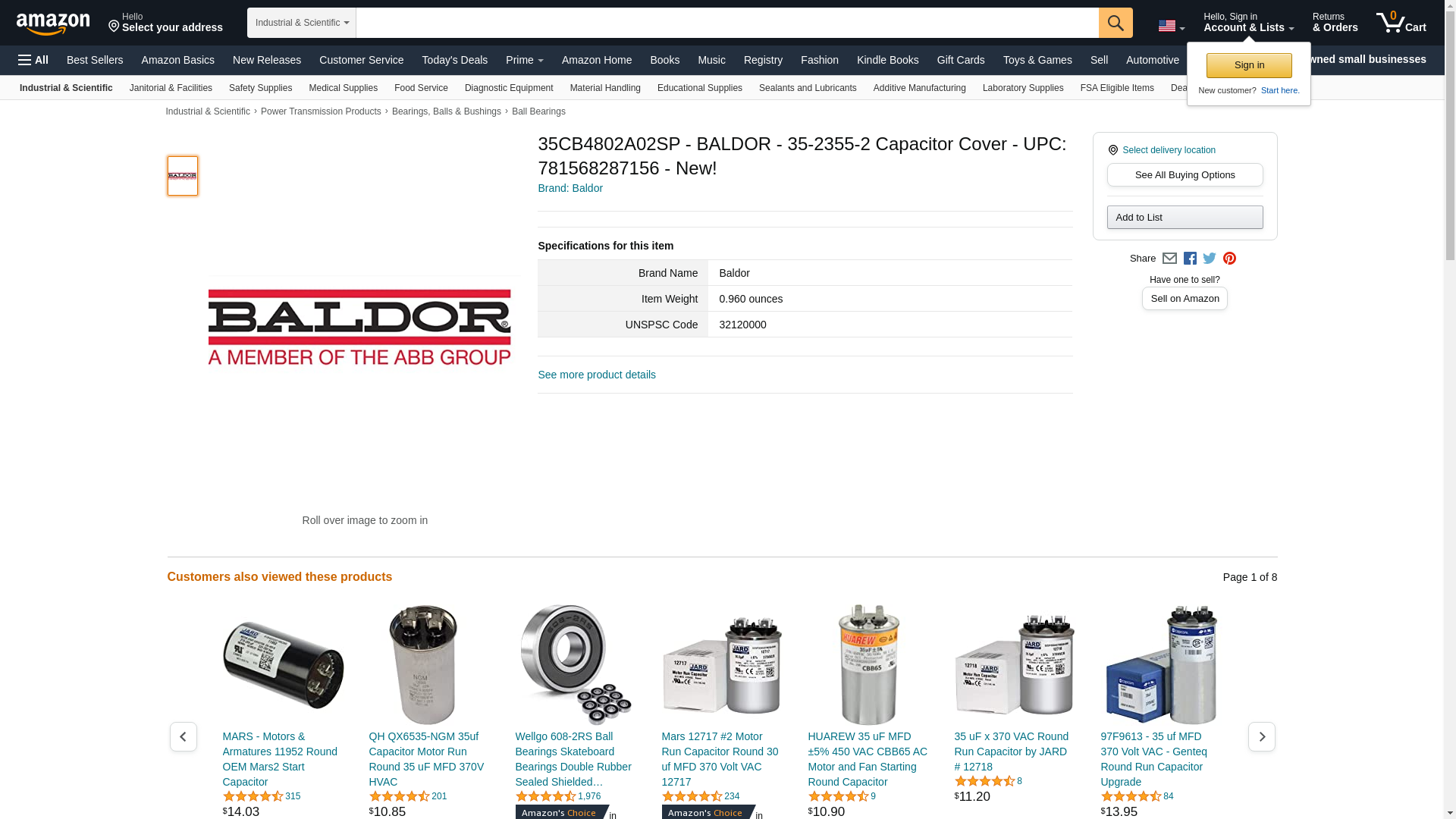Image resolution: width=1456 pixels, height=819 pixels.
Task: Open Today's Deals nav item
Action: pos(455,60)
